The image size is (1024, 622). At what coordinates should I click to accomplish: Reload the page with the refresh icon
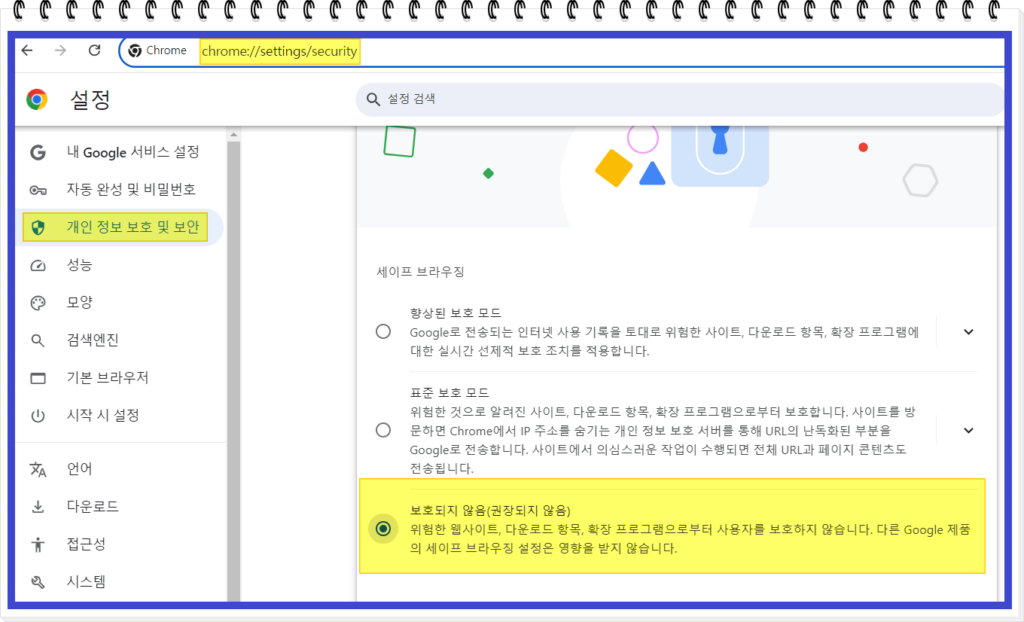94,50
